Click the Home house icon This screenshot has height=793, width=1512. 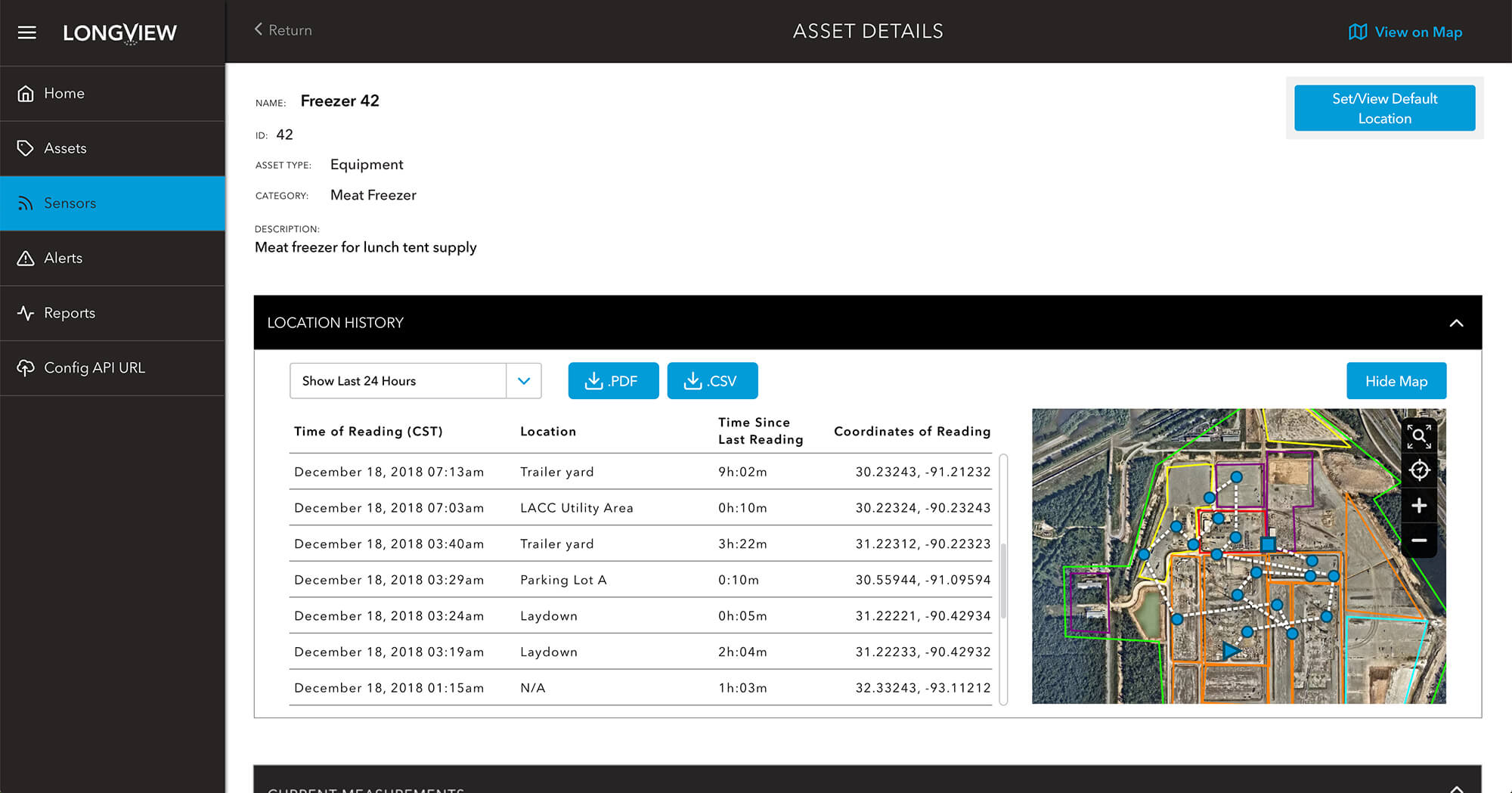[26, 94]
